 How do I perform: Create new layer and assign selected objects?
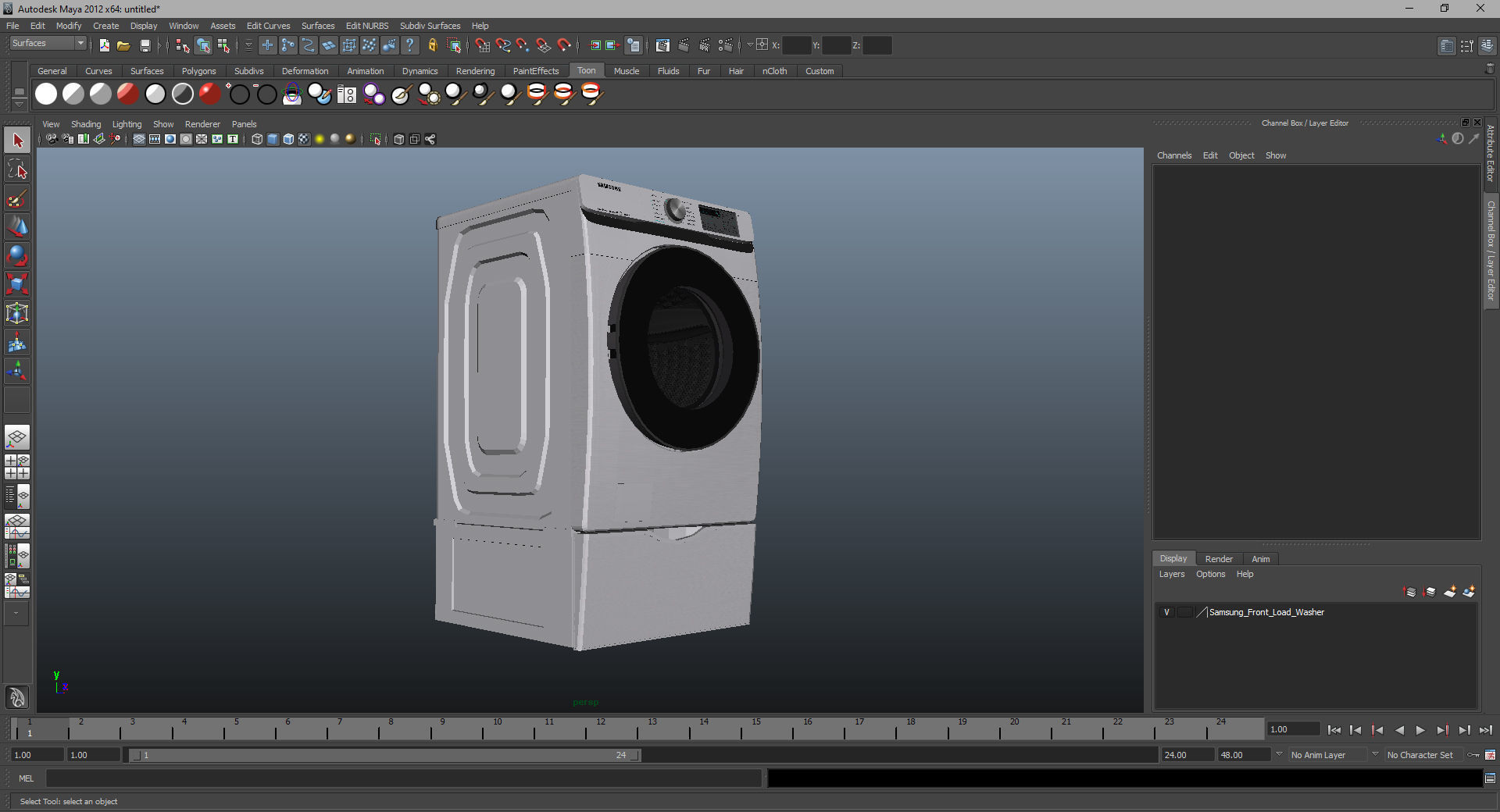(x=1469, y=592)
